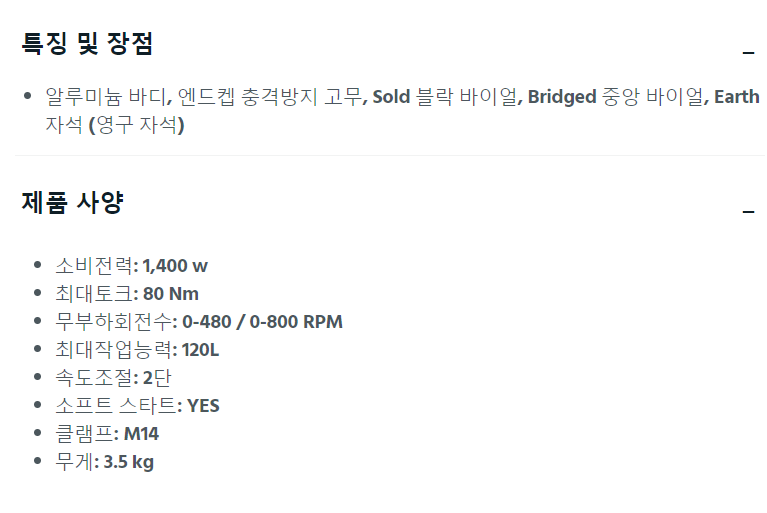Viewport: 767px width, 513px height.
Task: Collapse 제품 사양 section with minus icon
Action: (748, 212)
